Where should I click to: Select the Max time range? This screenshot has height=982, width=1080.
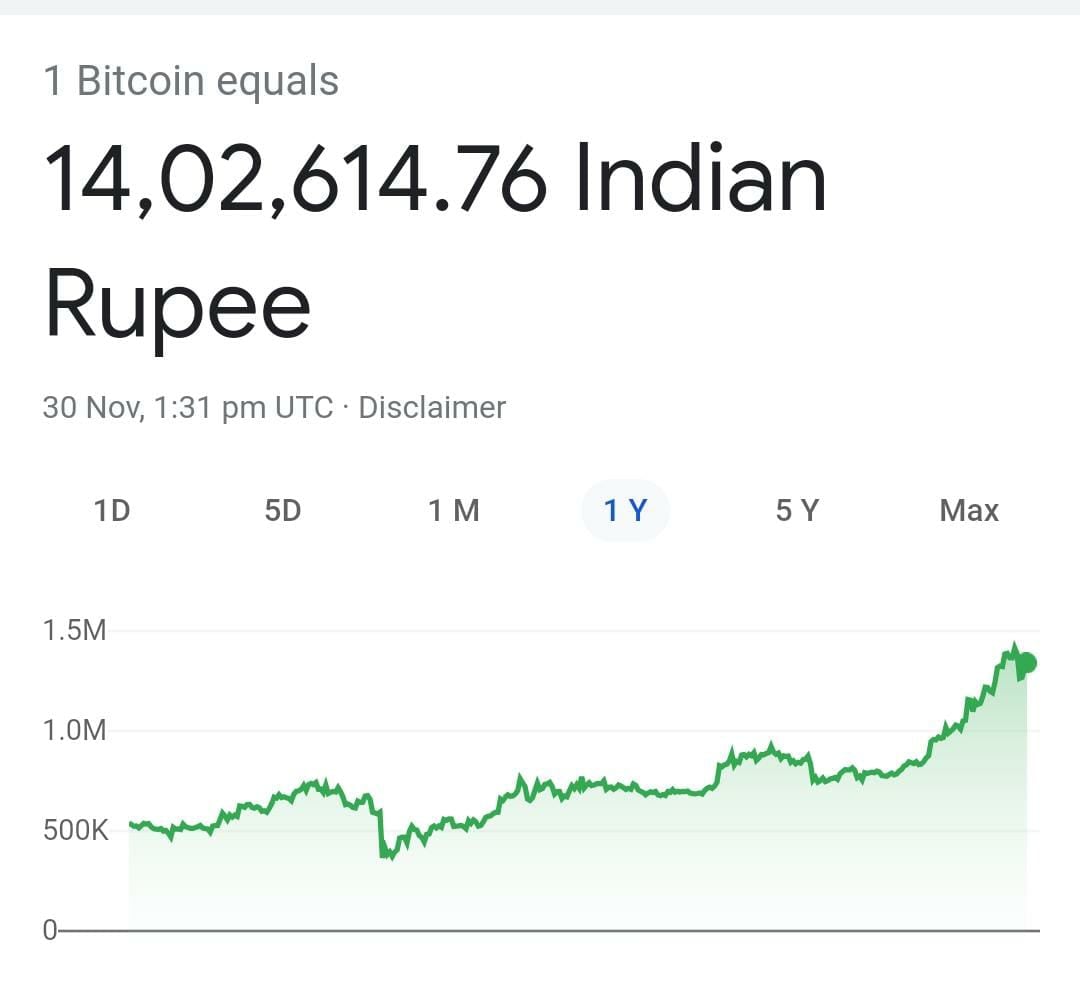point(969,511)
